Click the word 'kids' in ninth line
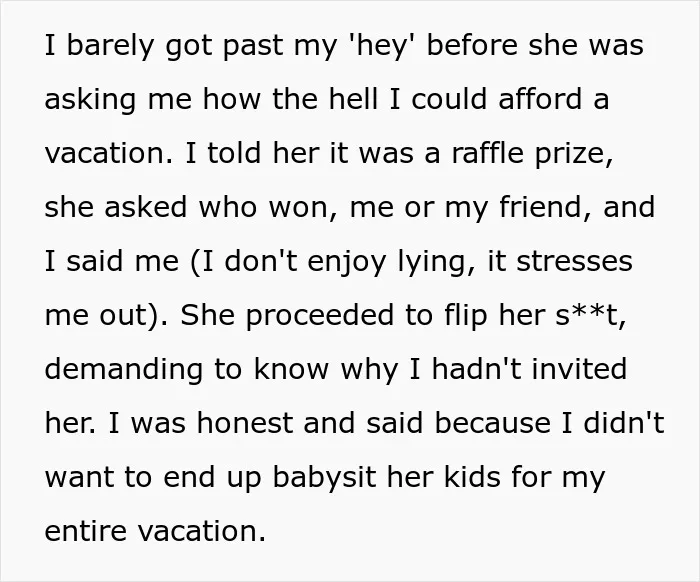 coord(472,477)
